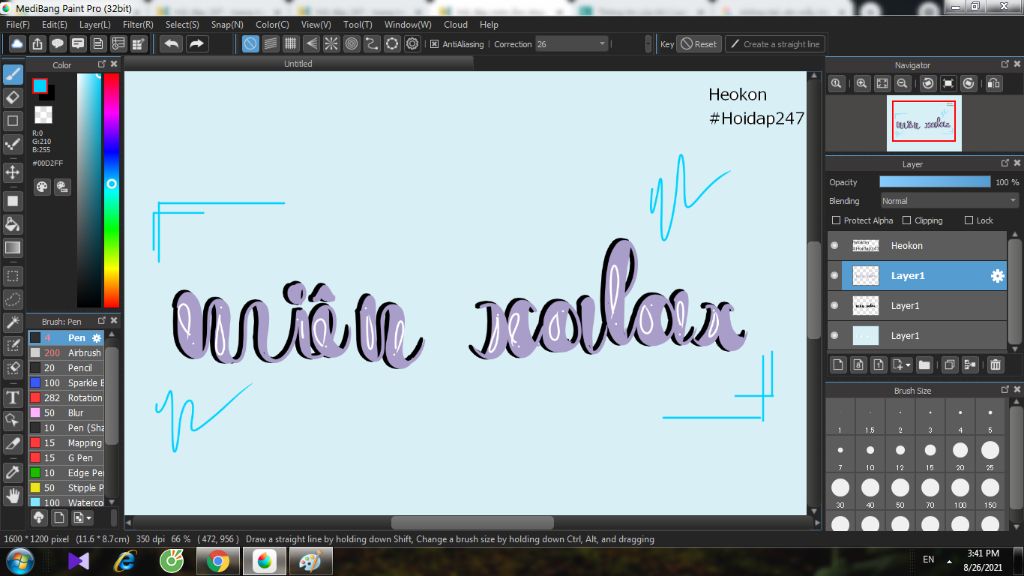Toggle the AntiAliasing checkbox
The height and width of the screenshot is (576, 1024).
point(434,44)
